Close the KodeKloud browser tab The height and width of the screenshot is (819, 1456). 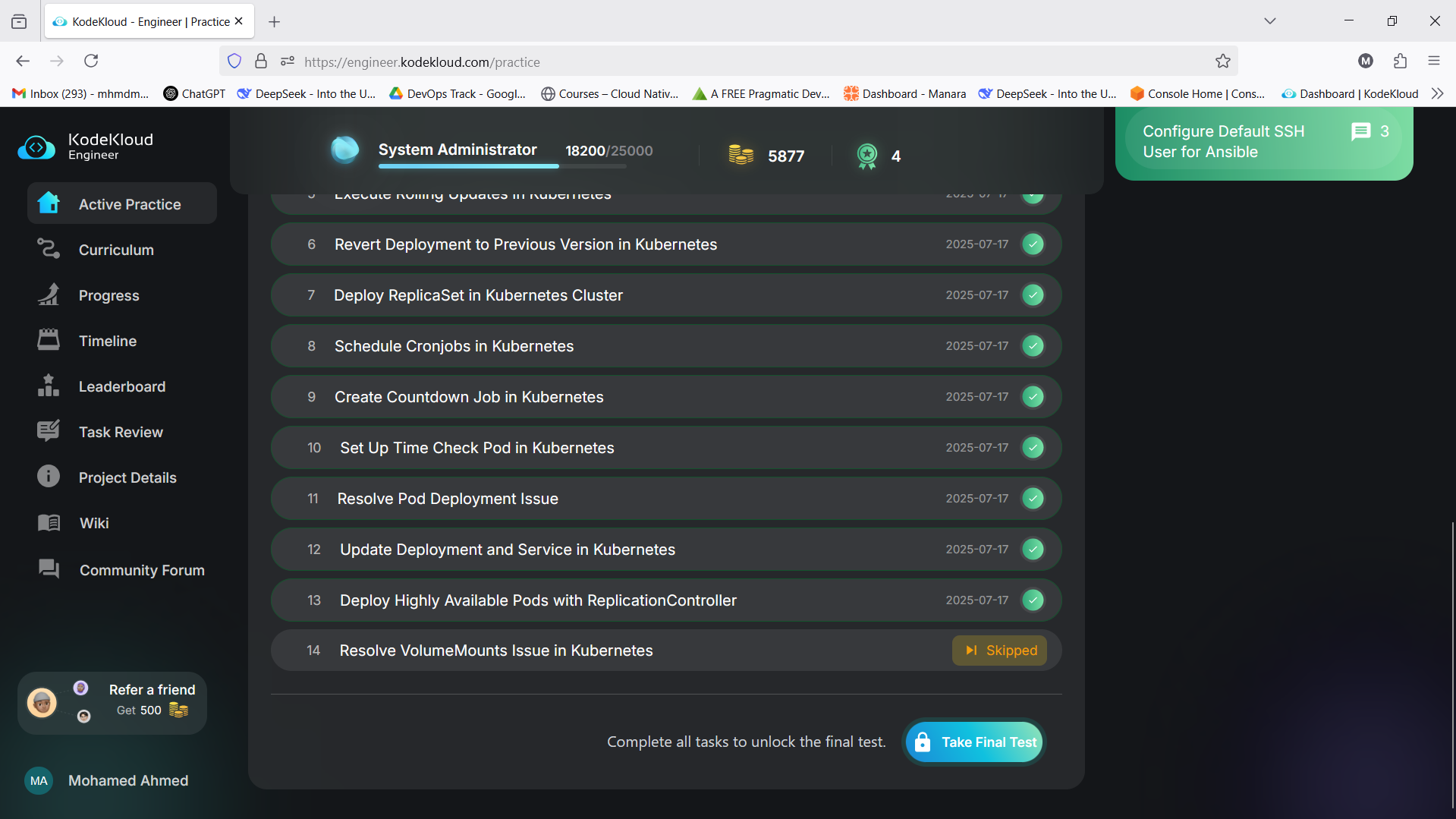239,21
